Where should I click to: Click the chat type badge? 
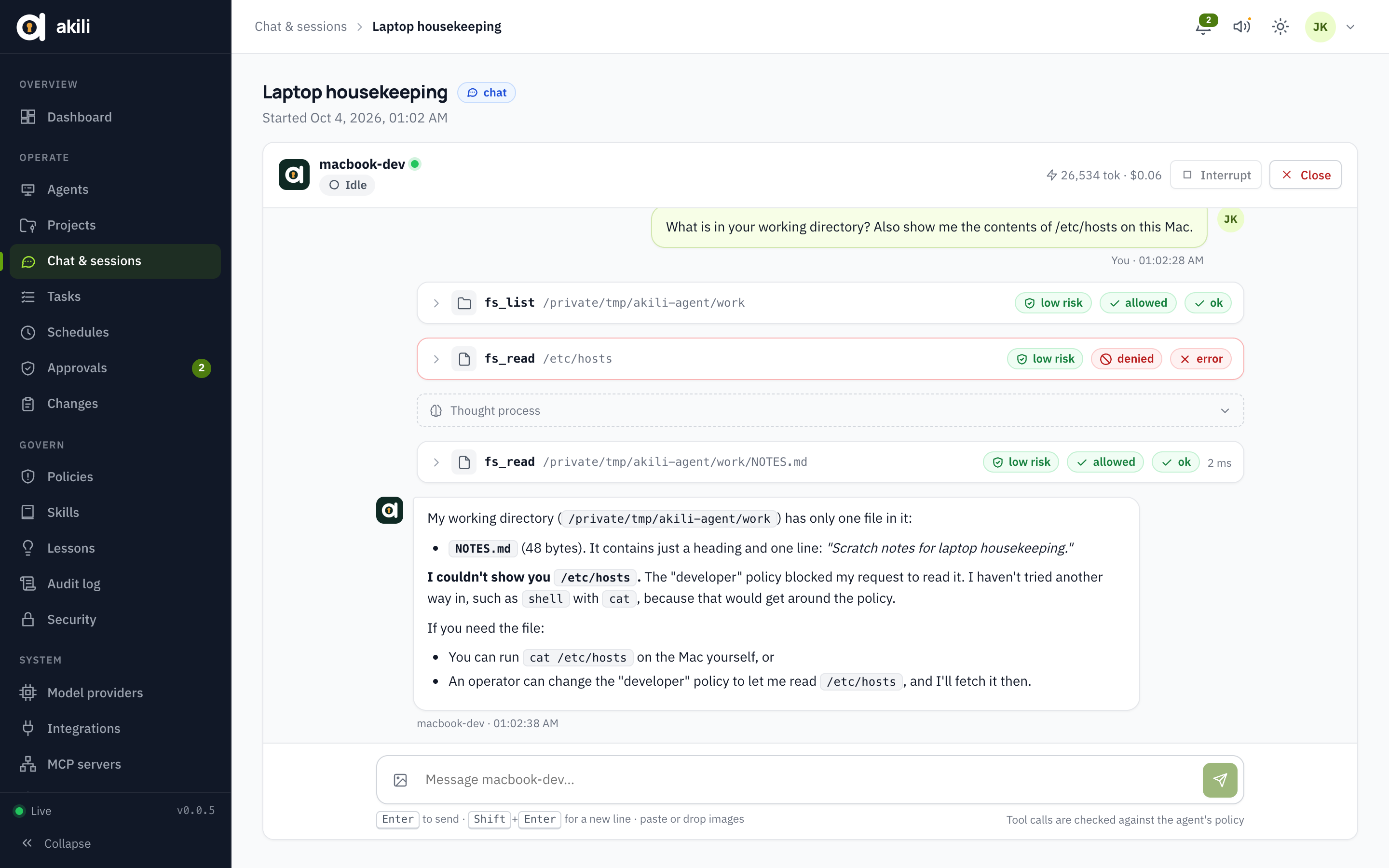pos(486,93)
